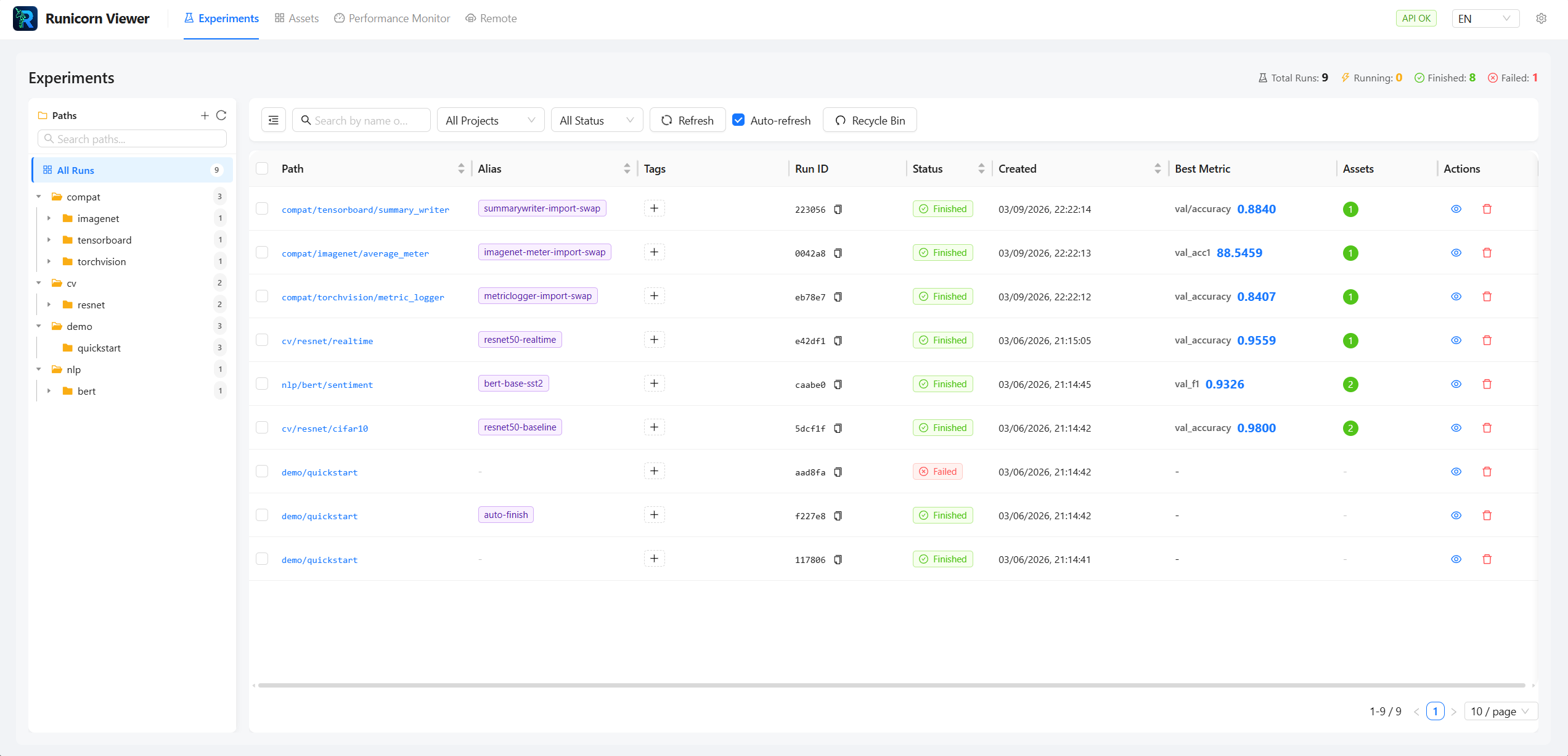Toggle sidebar with the collapse menu icon
1568x756 pixels.
[274, 120]
